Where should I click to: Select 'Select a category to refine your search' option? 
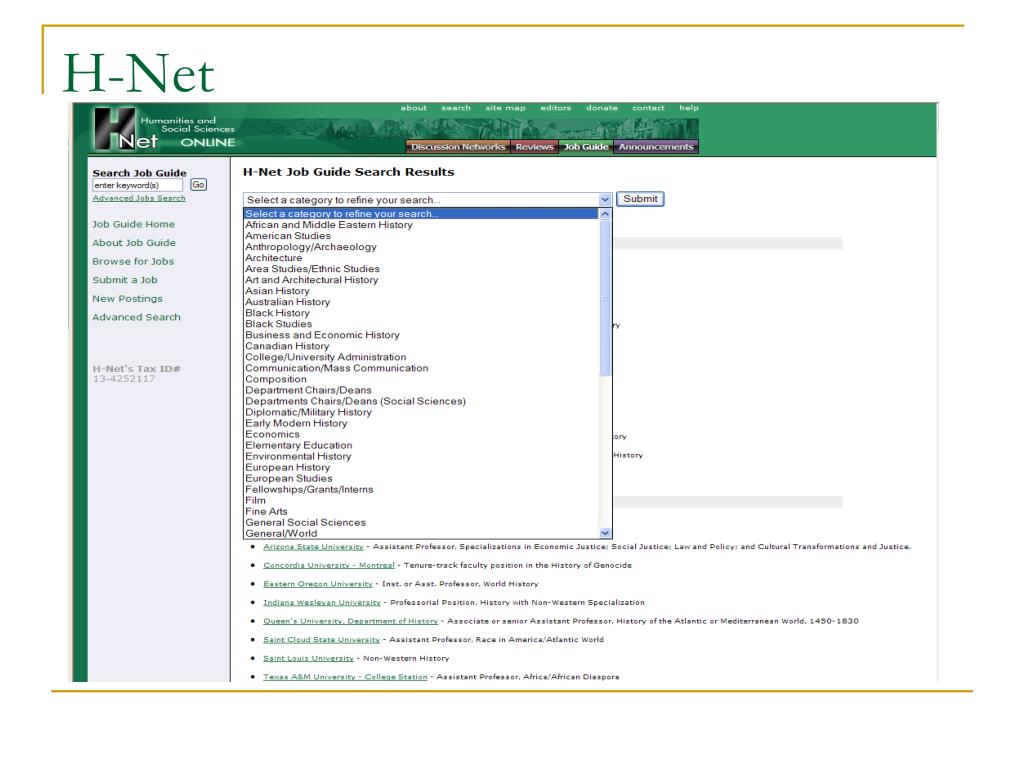(421, 214)
